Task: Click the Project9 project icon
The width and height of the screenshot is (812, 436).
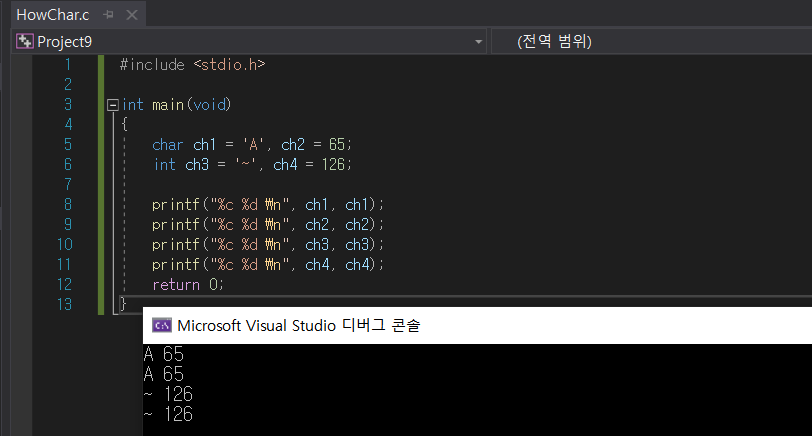Action: pyautogui.click(x=24, y=41)
